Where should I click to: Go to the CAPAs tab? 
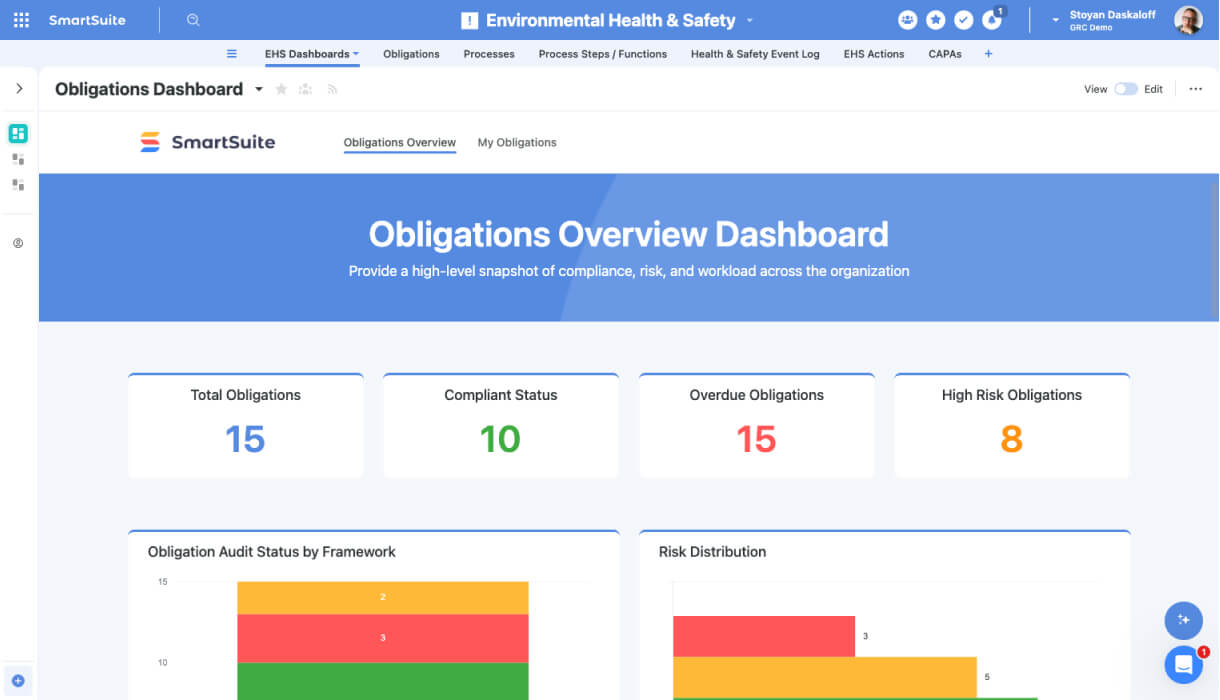click(945, 54)
